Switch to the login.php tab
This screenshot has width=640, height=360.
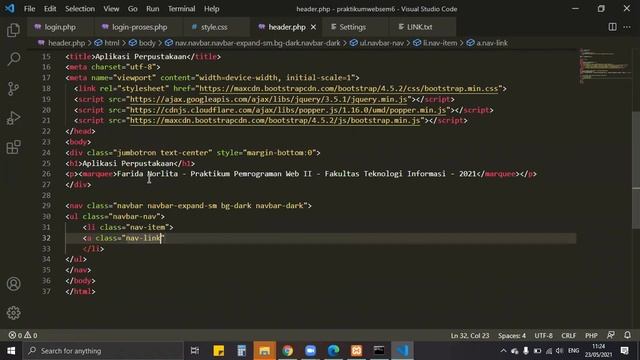pos(60,27)
